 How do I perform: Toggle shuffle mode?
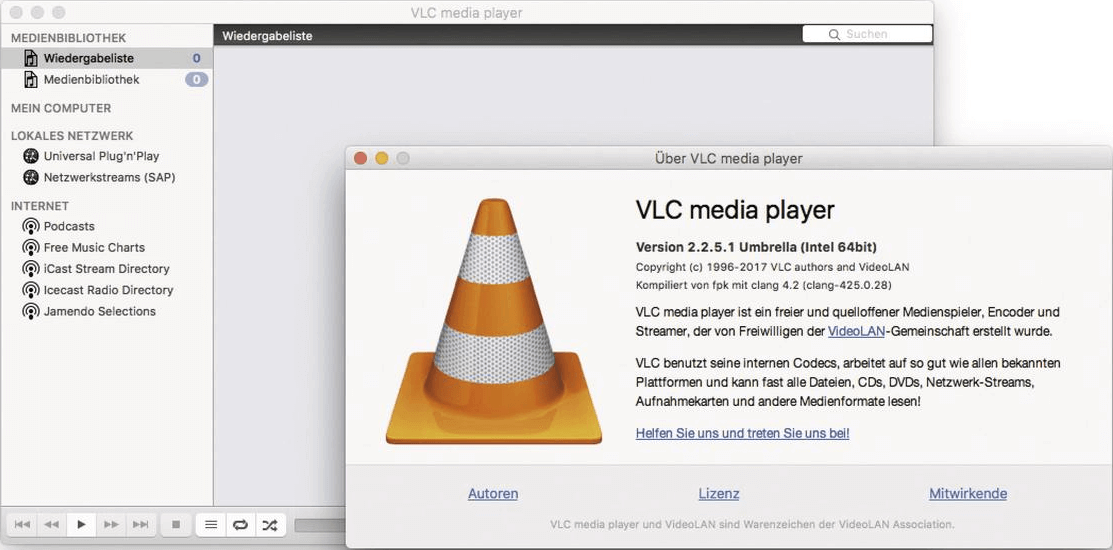pyautogui.click(x=270, y=524)
